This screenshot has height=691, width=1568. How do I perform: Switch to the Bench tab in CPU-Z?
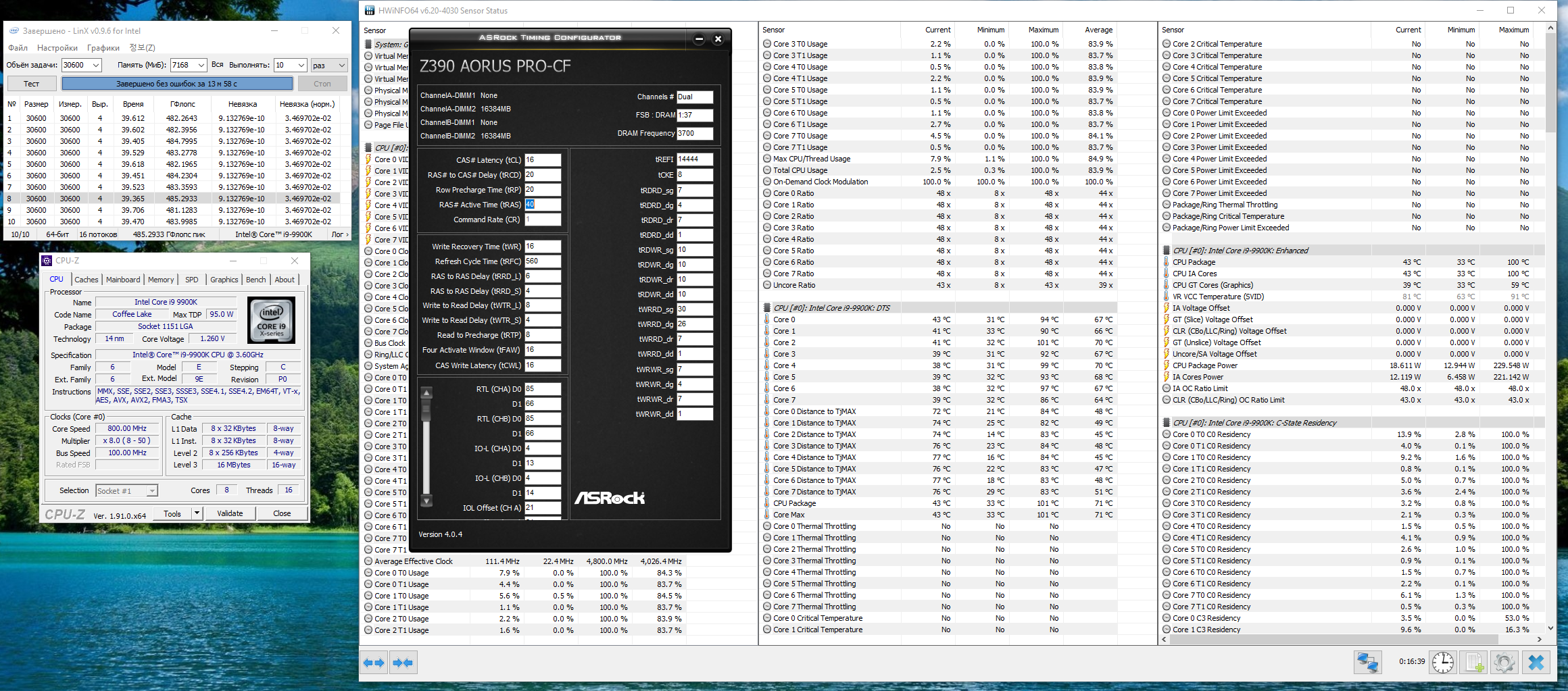tap(256, 280)
